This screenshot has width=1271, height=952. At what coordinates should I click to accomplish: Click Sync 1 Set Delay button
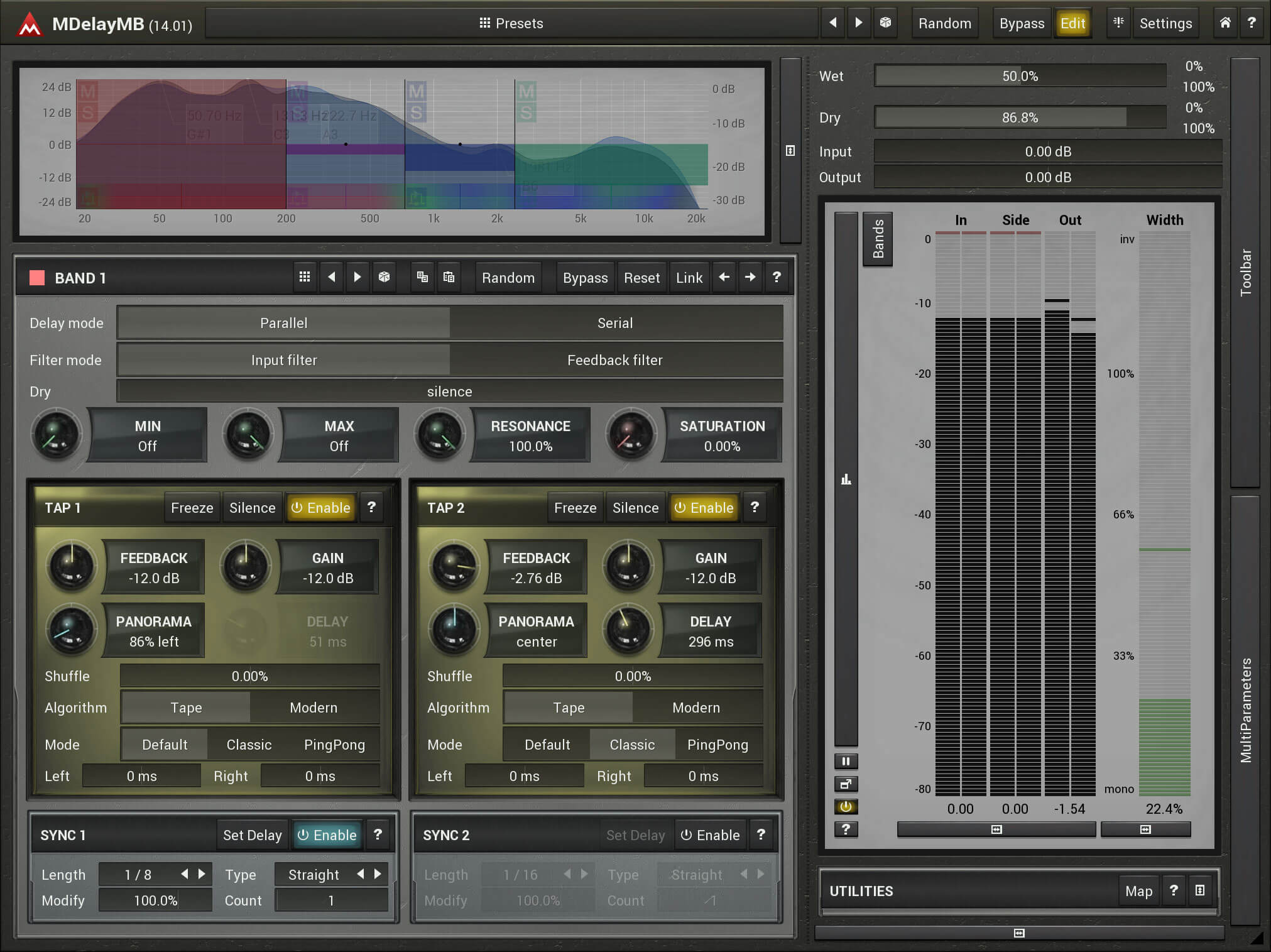(x=252, y=835)
